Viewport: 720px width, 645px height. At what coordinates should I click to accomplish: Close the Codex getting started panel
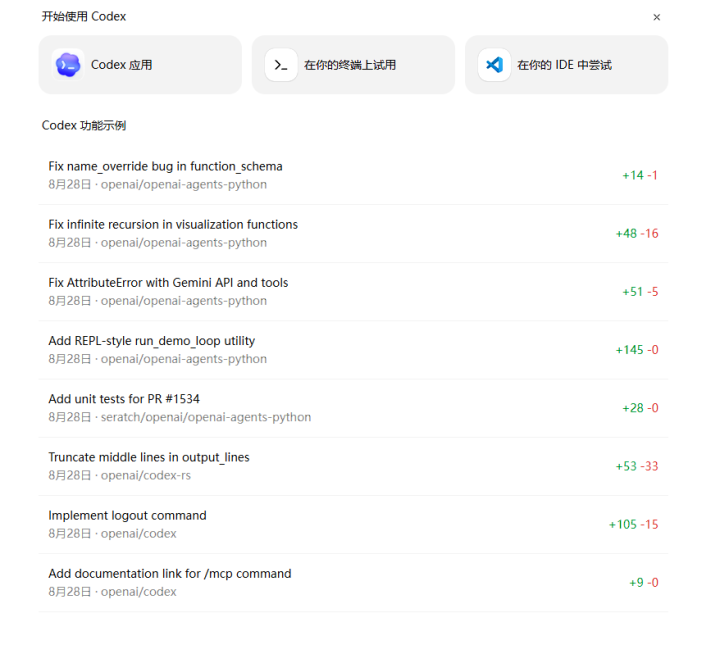click(656, 17)
